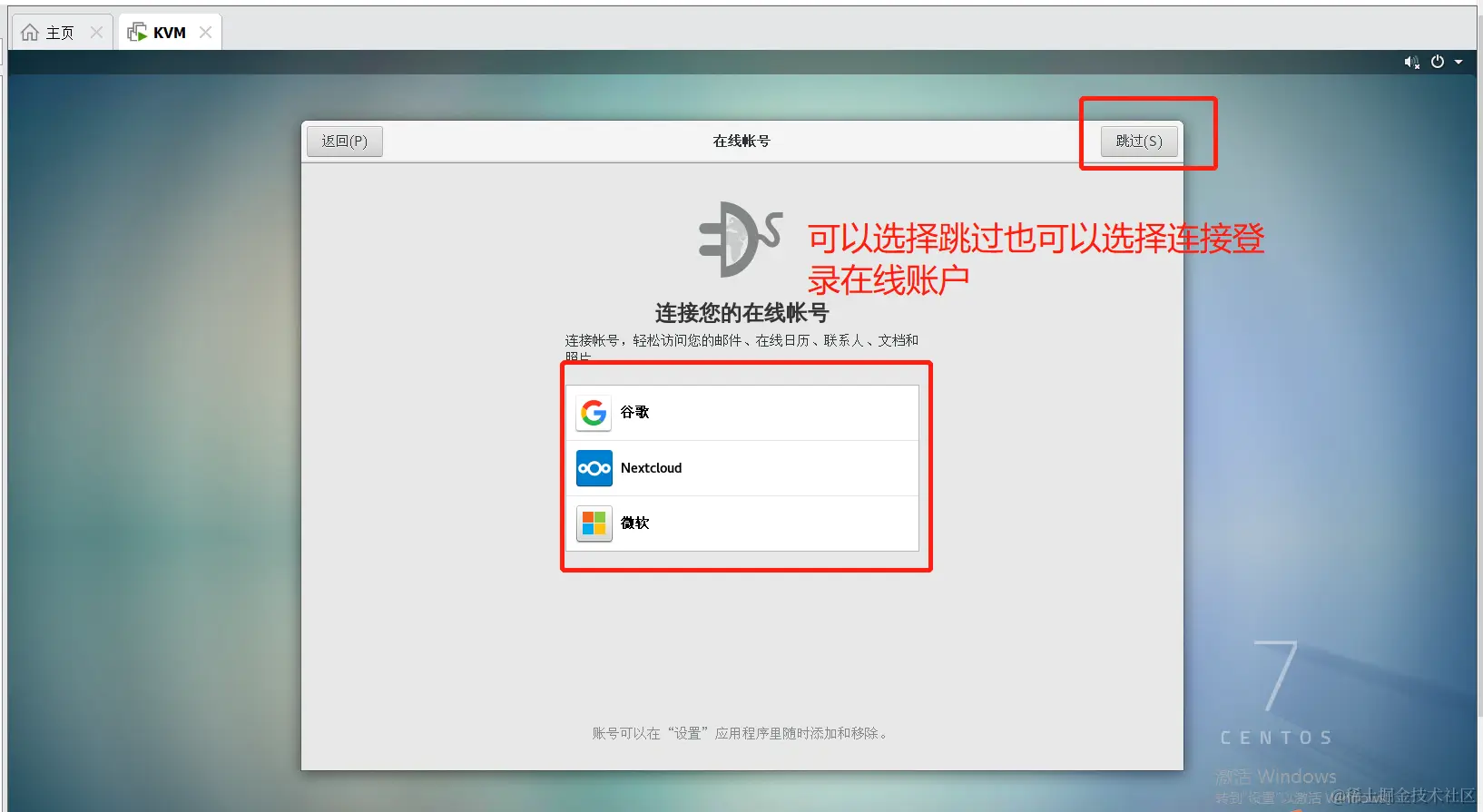1483x812 pixels.
Task: Click the footer note about 设置 application
Action: click(x=741, y=733)
